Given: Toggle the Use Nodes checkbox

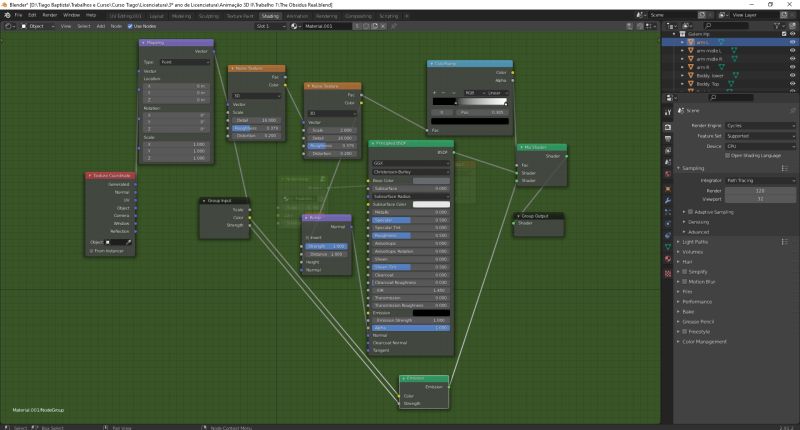Looking at the screenshot, I should (x=130, y=26).
